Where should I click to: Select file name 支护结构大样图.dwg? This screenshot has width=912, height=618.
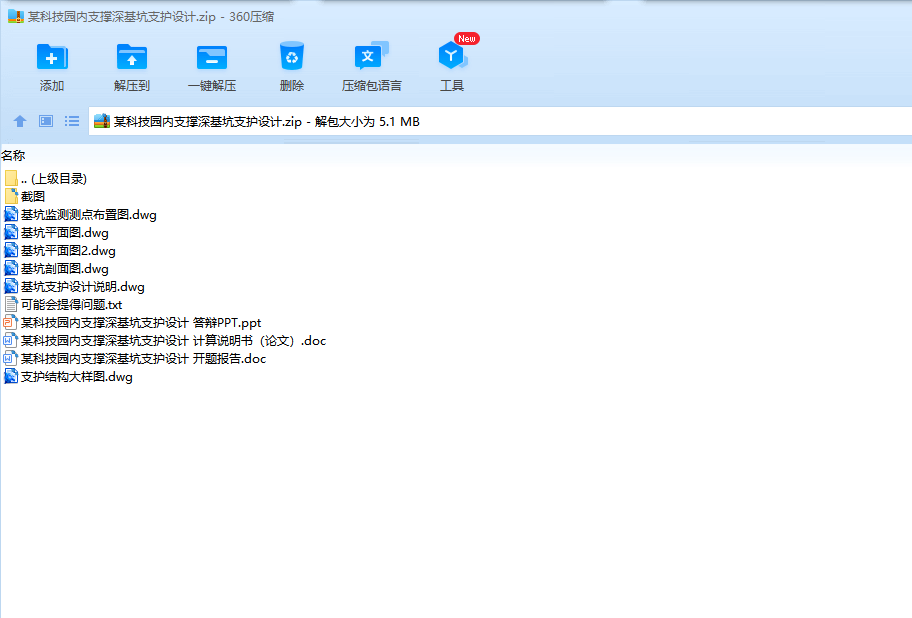pyautogui.click(x=77, y=377)
